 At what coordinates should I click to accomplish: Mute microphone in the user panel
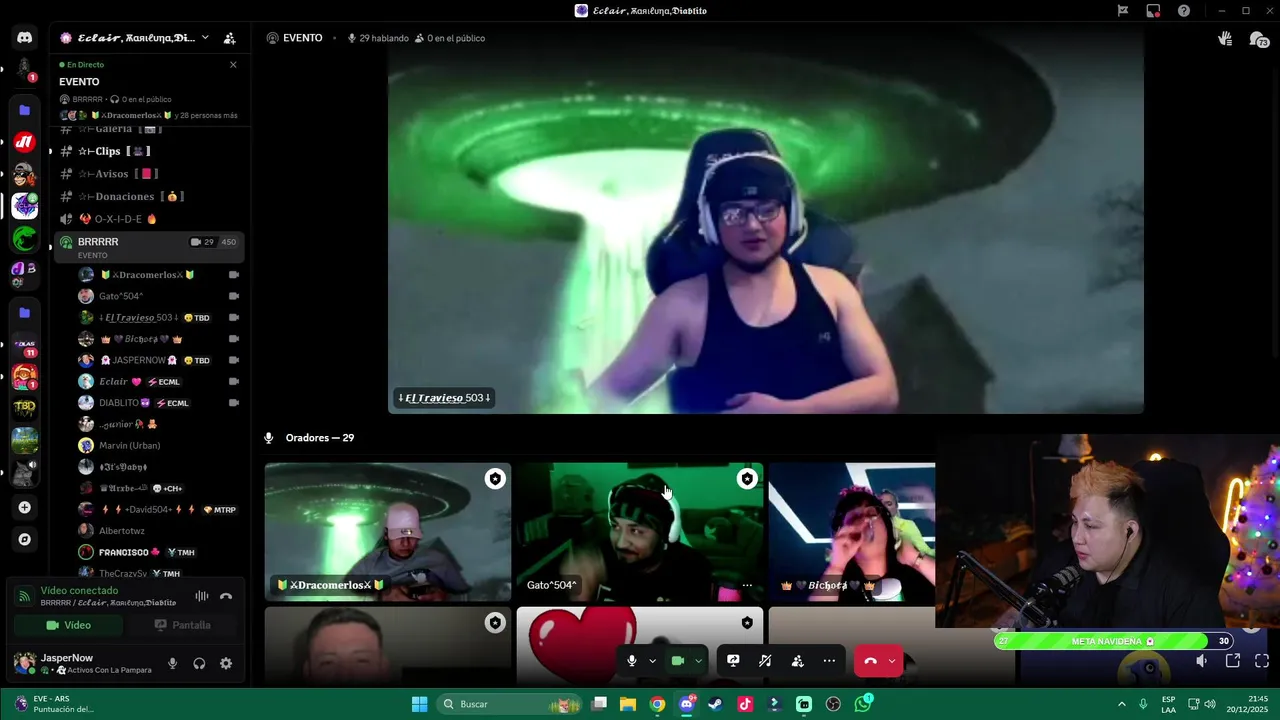coord(173,663)
